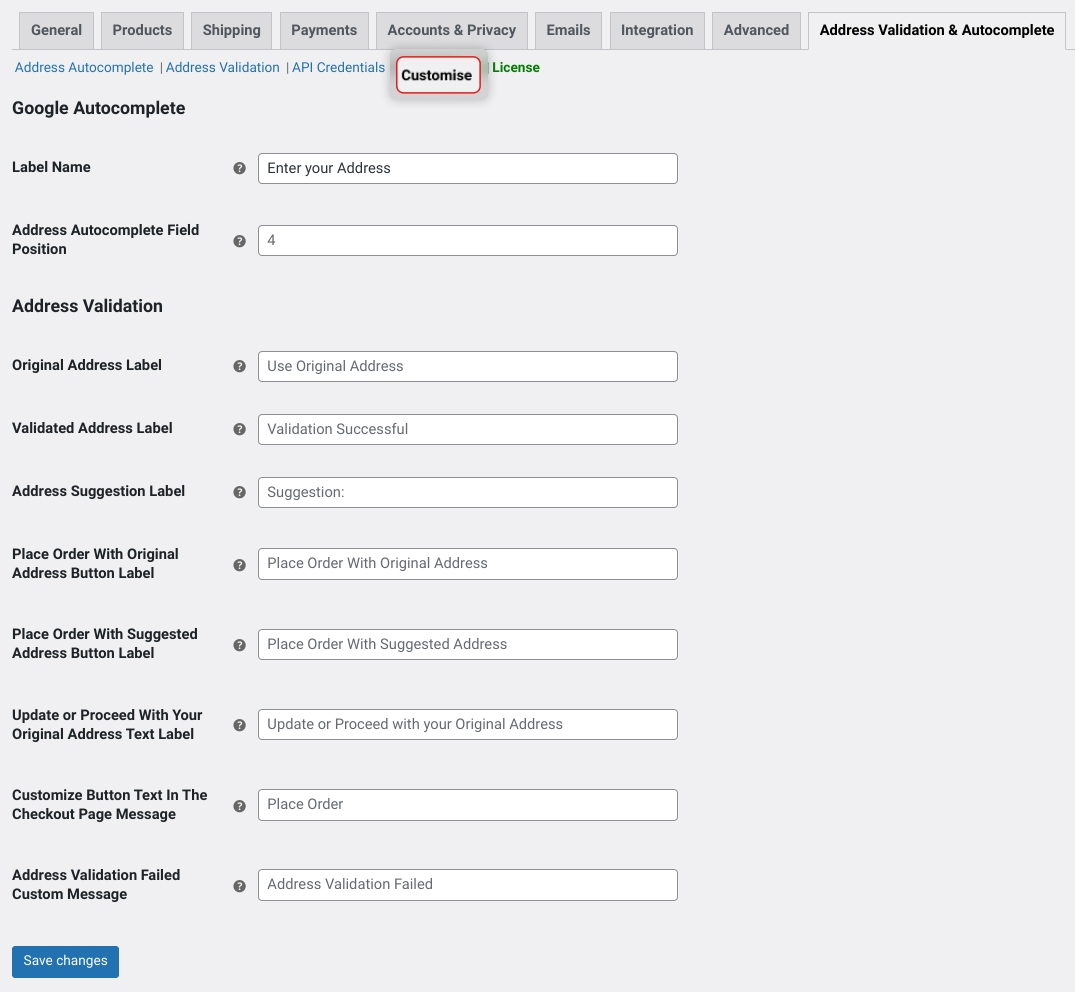Open help for Place Order With Suggested Address
Viewport: 1075px width, 992px height.
240,645
